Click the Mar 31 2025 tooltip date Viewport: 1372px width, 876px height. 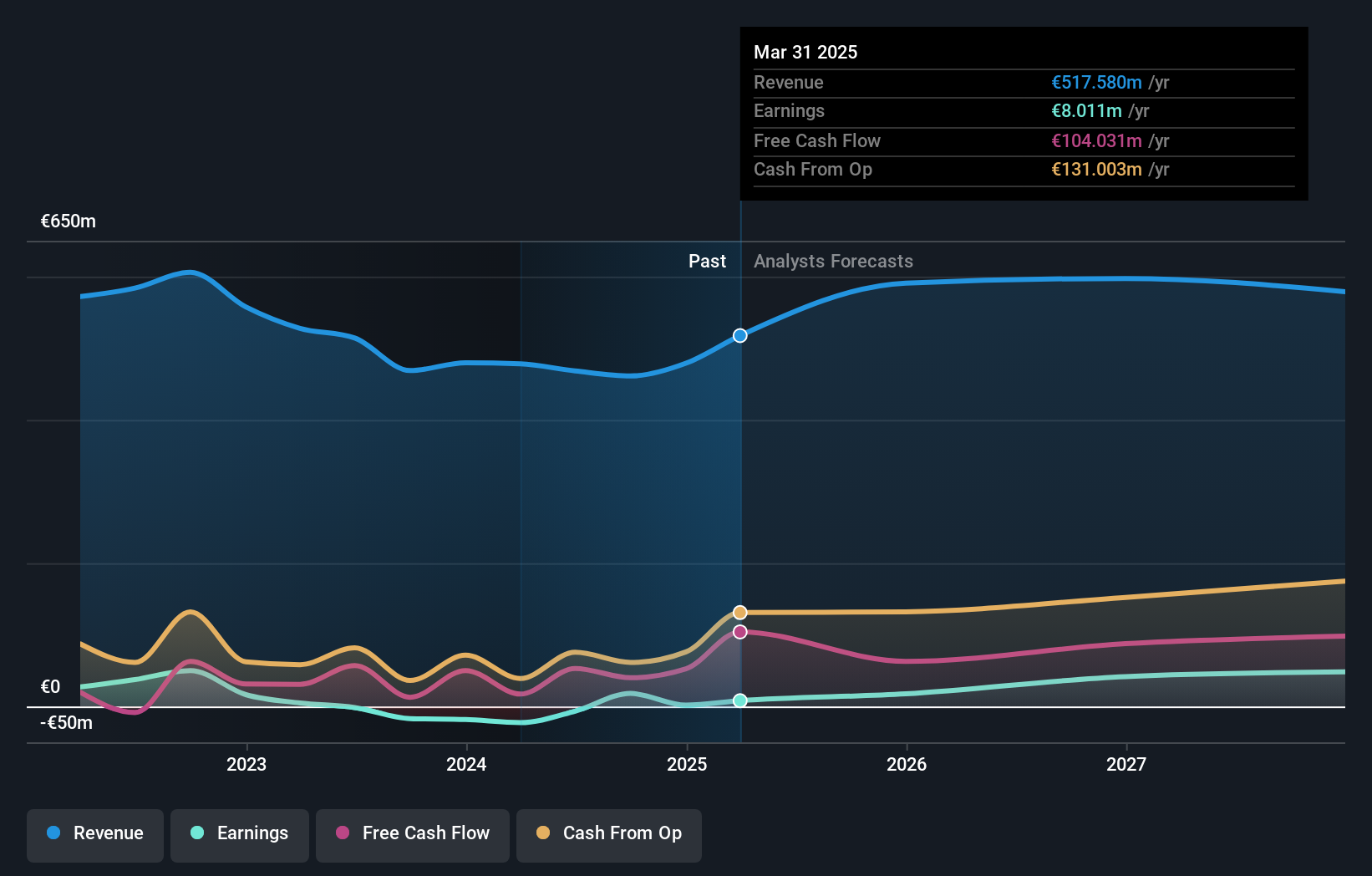tap(805, 52)
